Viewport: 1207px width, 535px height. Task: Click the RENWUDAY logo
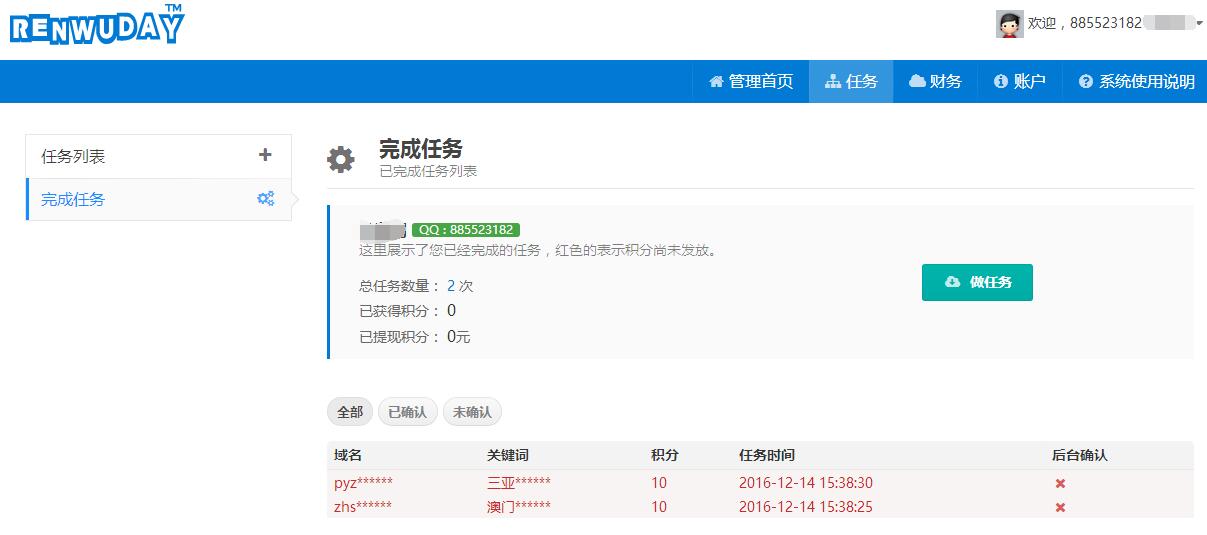(97, 25)
